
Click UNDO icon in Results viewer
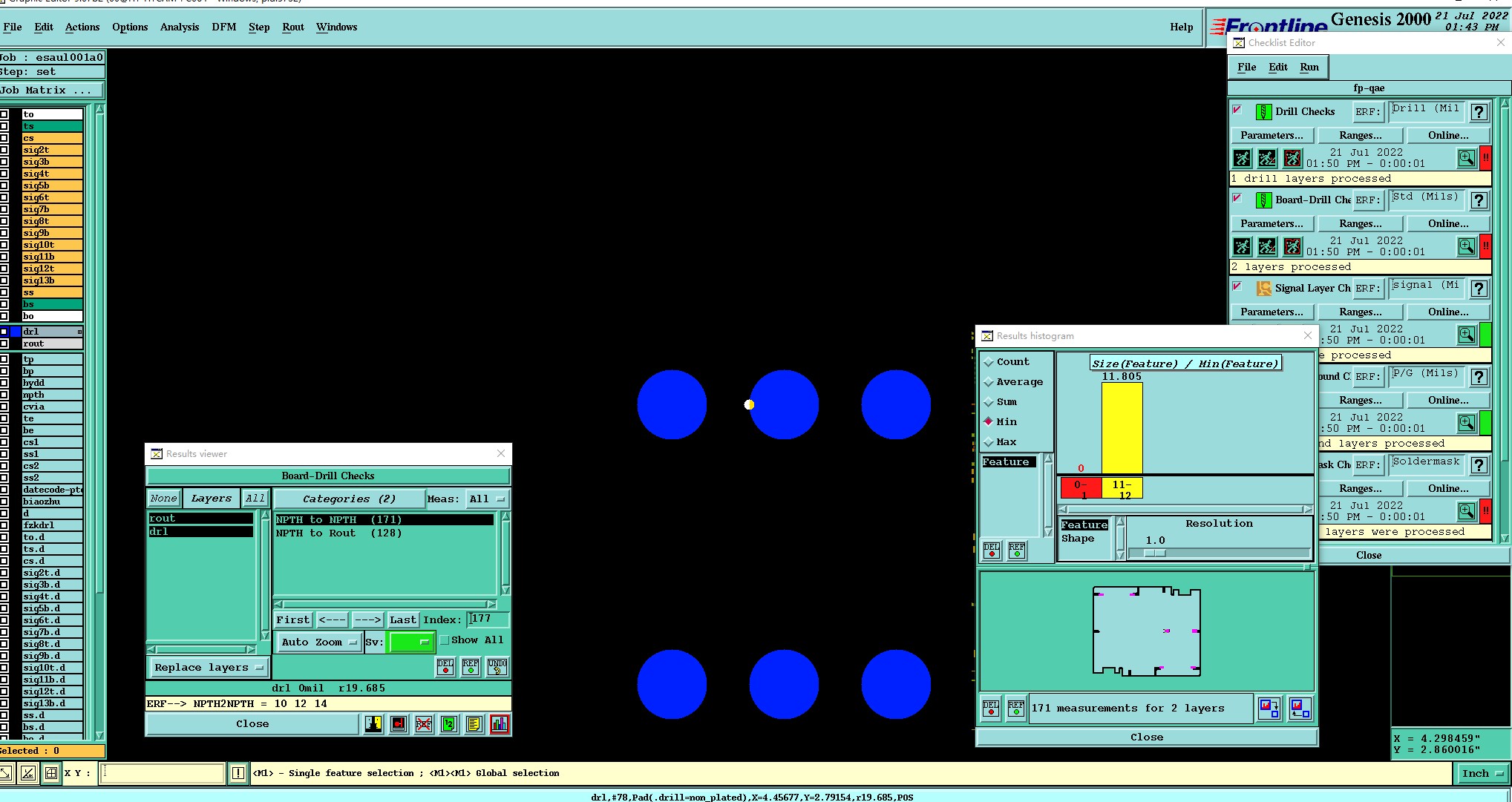(x=497, y=667)
